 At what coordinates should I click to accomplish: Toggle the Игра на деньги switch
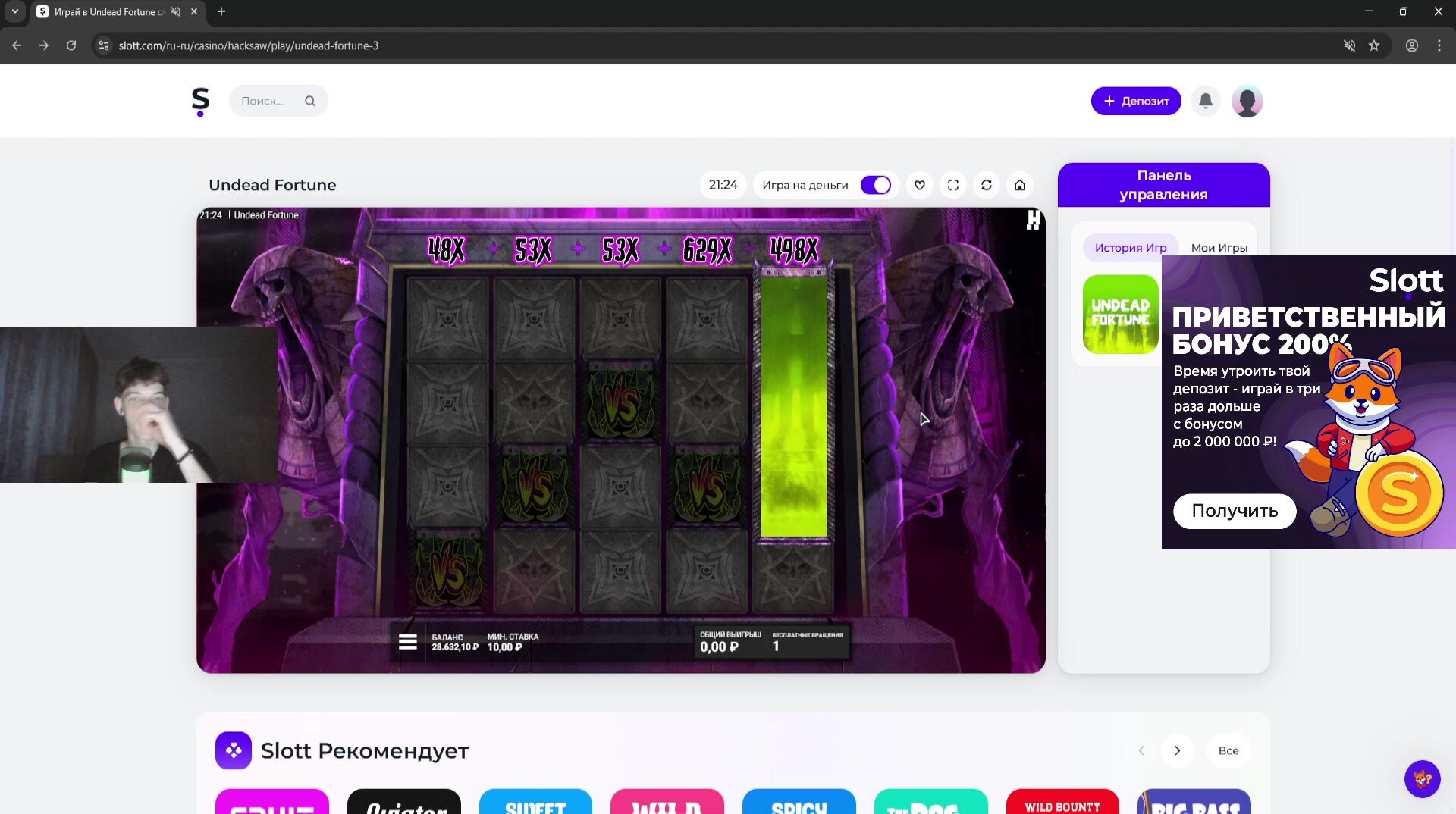[x=876, y=185]
